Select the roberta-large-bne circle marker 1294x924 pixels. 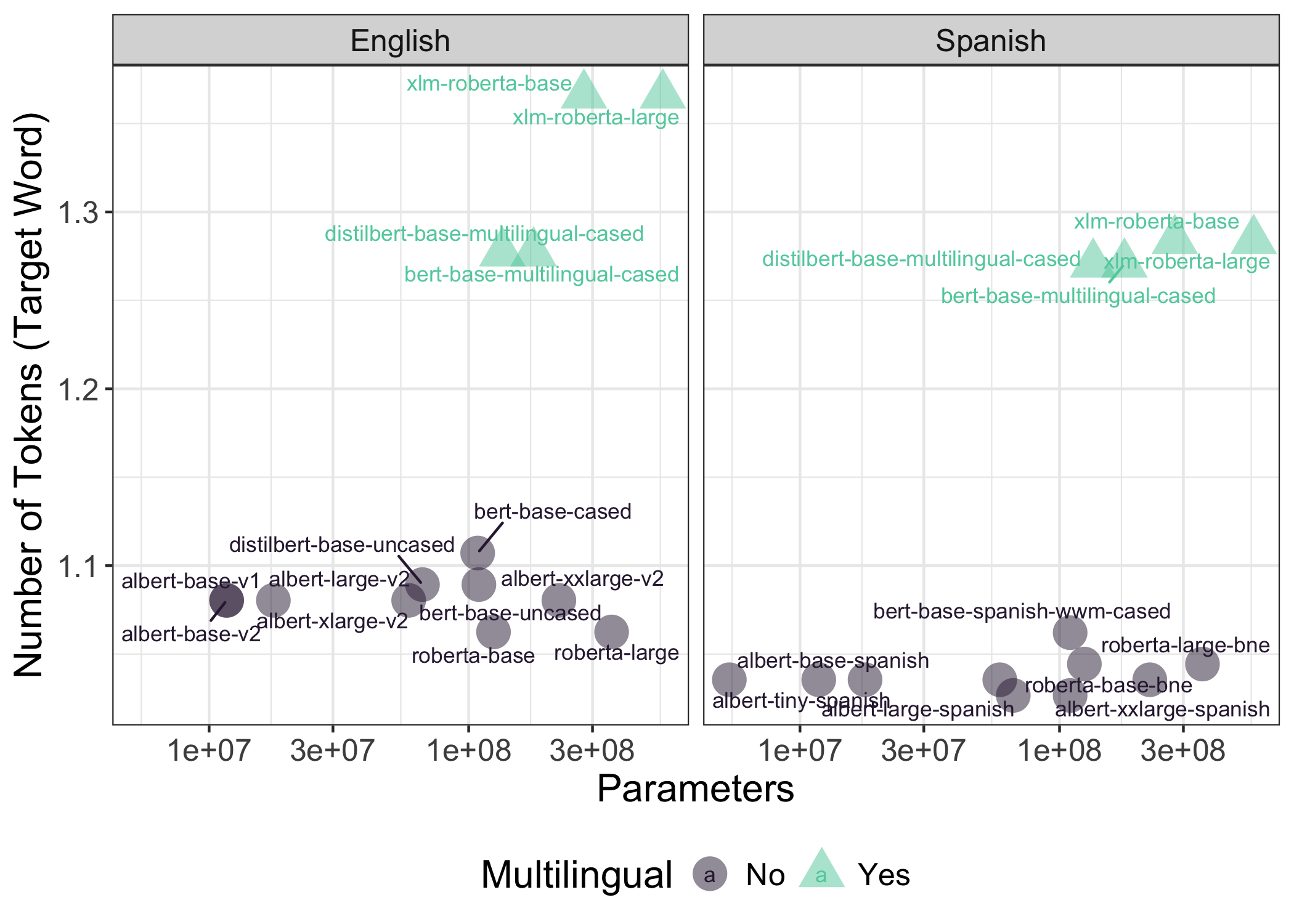click(1202, 665)
